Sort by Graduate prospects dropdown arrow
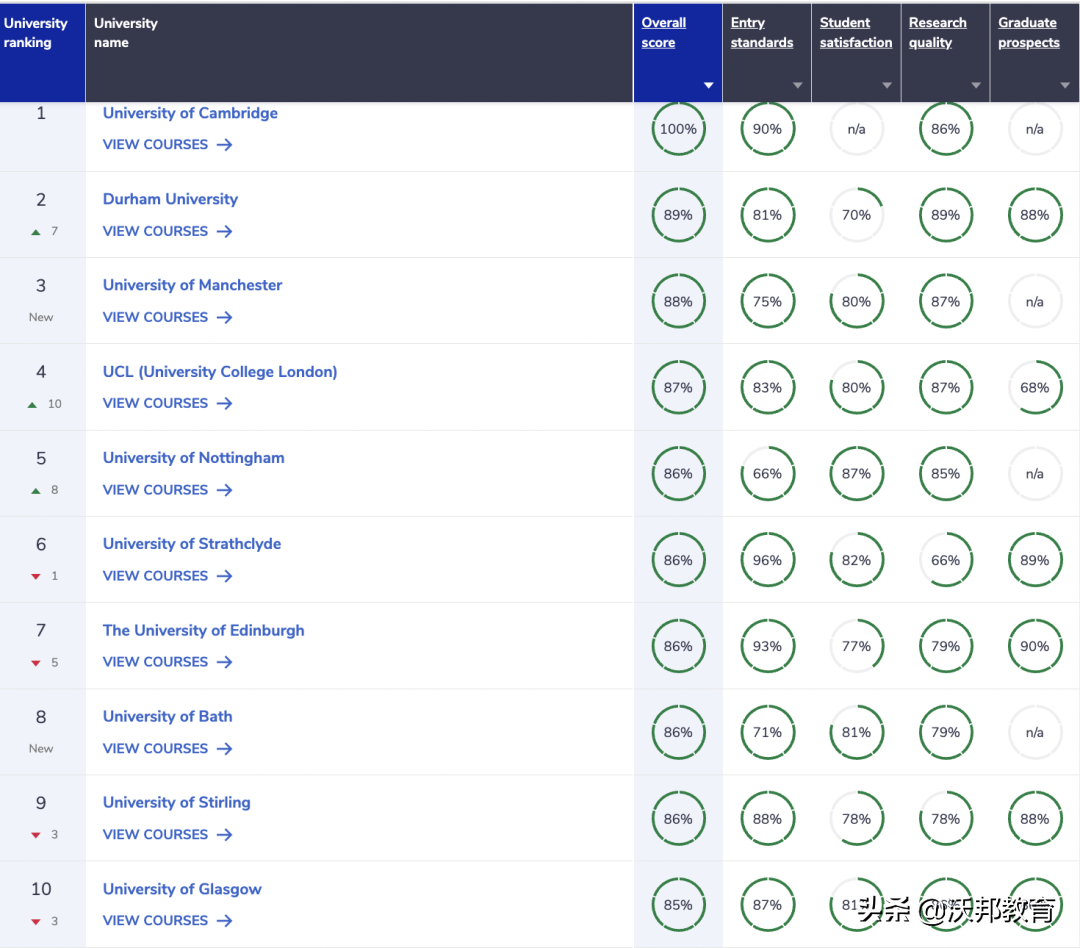 tap(1065, 85)
